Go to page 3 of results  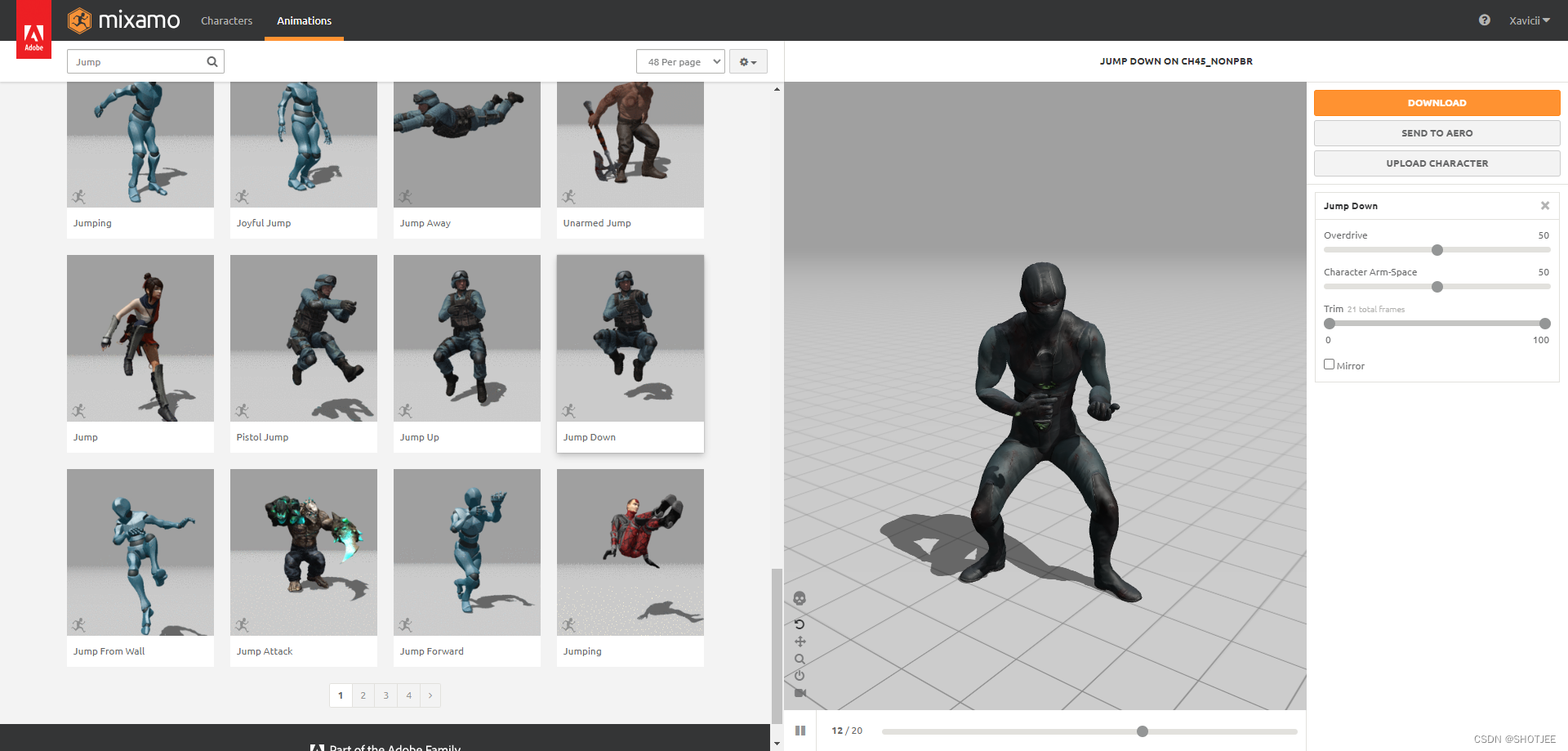click(x=386, y=695)
